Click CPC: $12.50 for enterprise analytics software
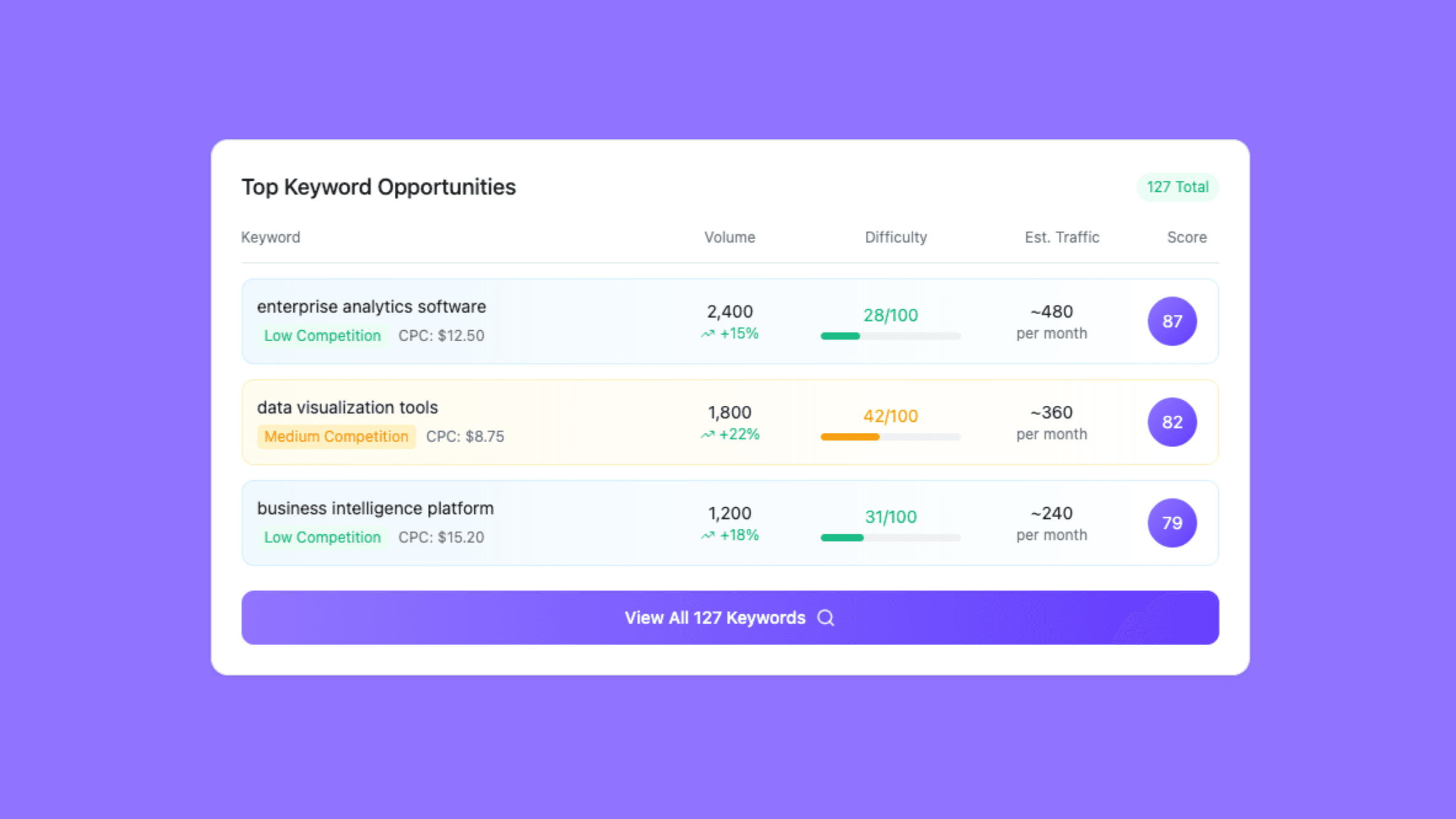Screen dimensions: 1456x819 [440, 336]
